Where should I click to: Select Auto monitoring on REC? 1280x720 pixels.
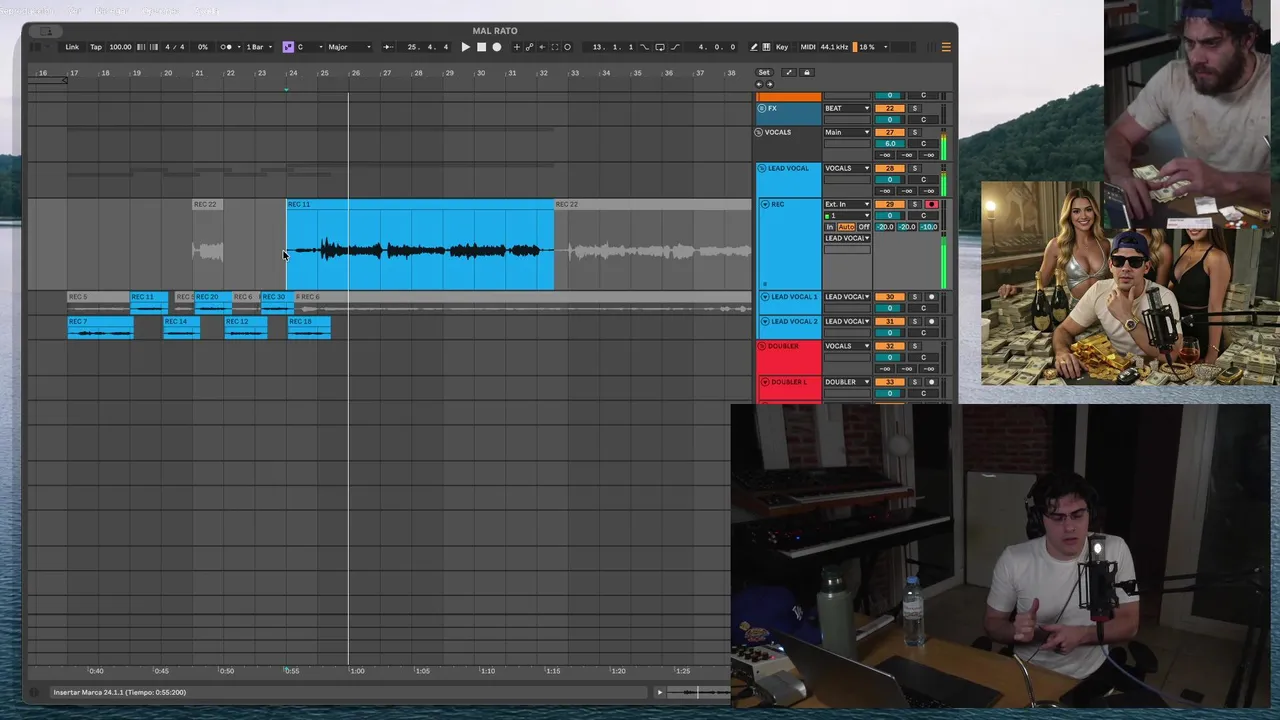point(847,227)
